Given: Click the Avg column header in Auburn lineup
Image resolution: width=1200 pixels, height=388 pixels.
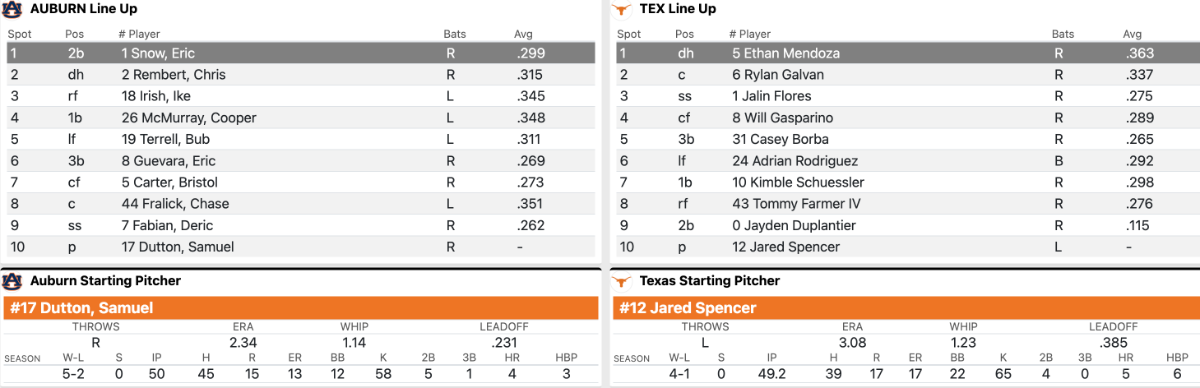Looking at the screenshot, I should (x=523, y=34).
